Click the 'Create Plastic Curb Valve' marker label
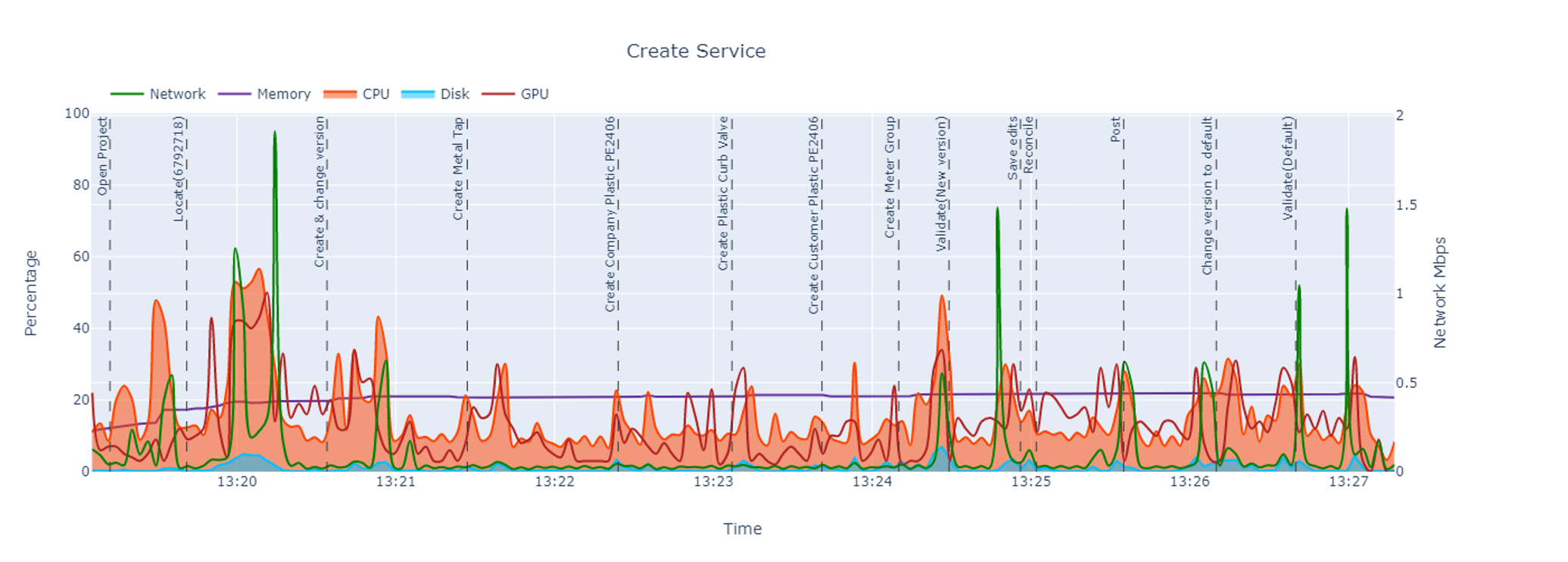 [x=724, y=193]
